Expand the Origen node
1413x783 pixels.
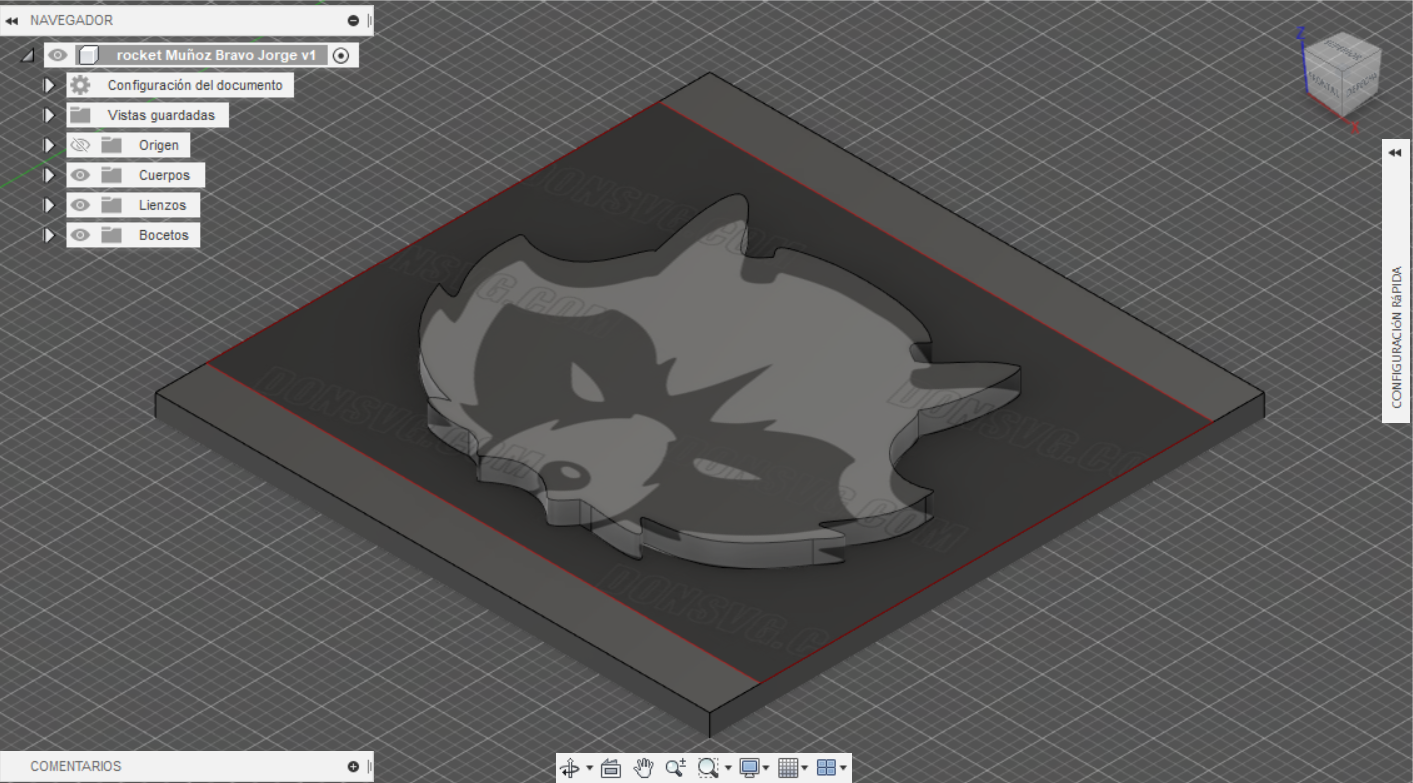tap(49, 145)
